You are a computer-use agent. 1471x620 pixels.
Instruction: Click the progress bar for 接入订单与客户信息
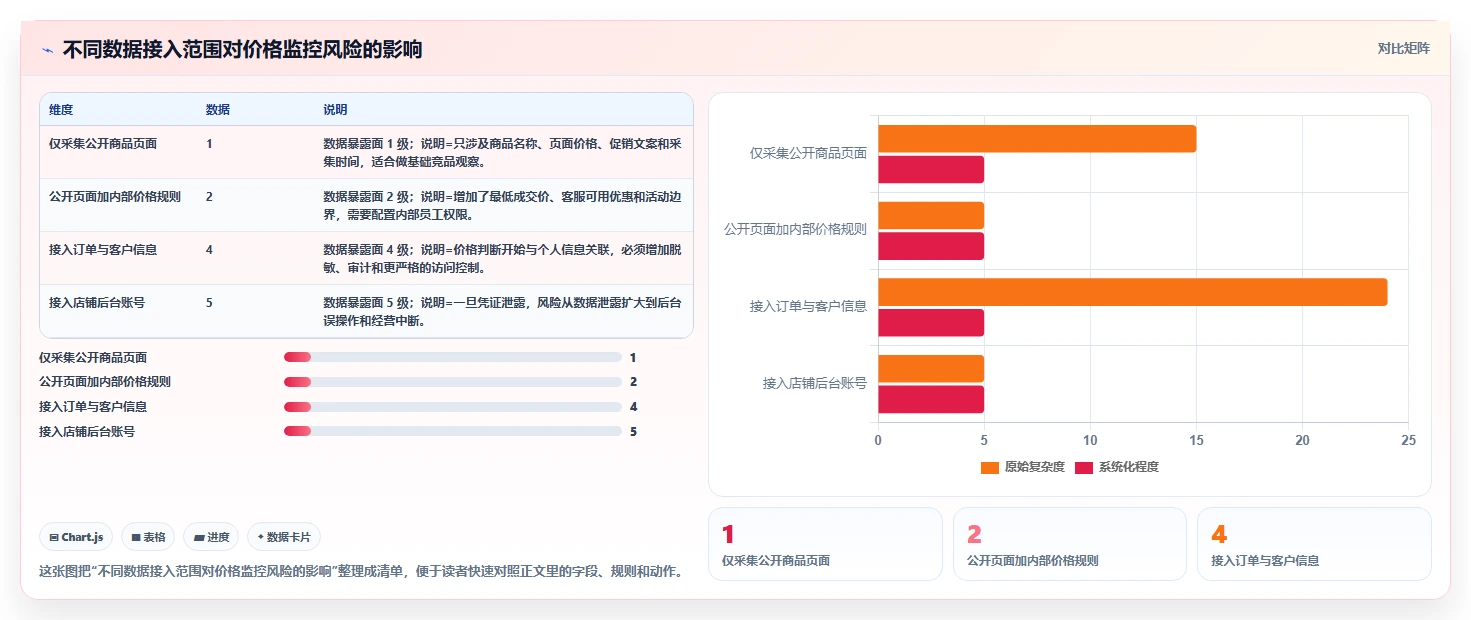click(453, 407)
